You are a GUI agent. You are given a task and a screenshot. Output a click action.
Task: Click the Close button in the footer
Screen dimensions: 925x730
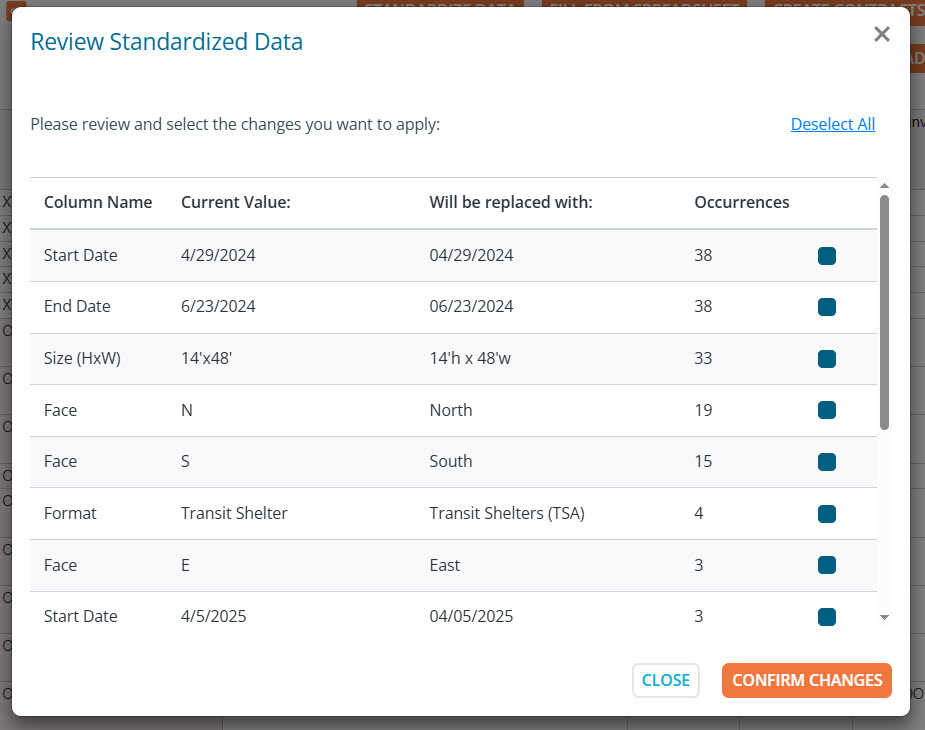point(665,680)
